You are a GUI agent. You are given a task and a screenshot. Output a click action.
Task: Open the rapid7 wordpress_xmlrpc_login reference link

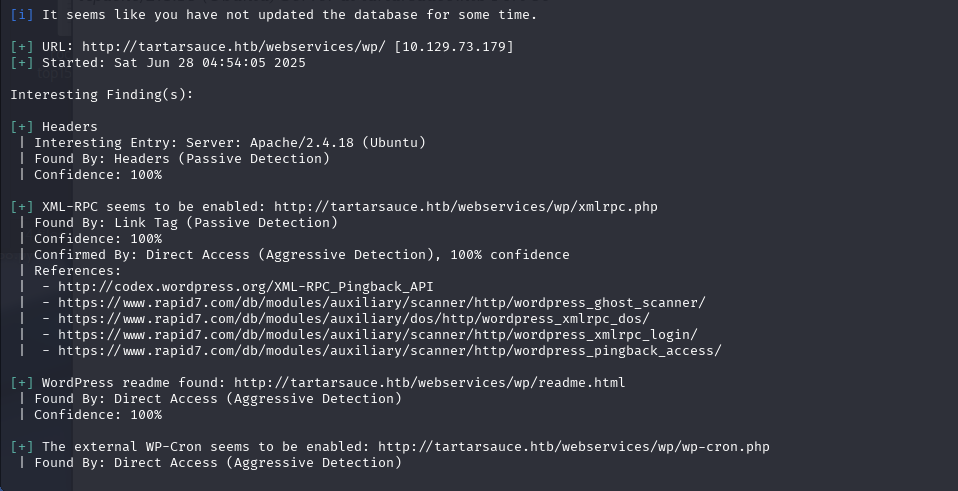[378, 334]
